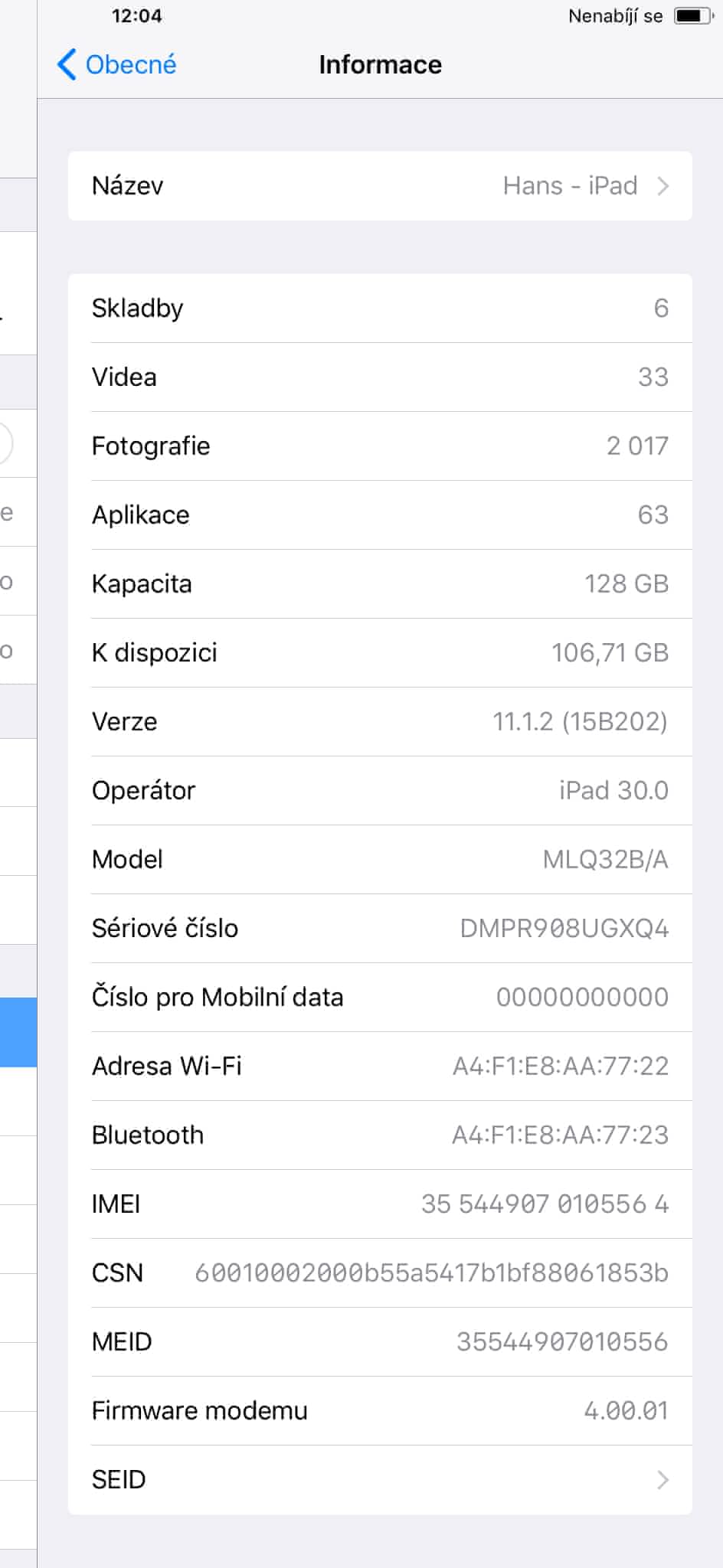Tap the Bluetooth address row
Image resolution: width=723 pixels, height=1568 pixels.
(380, 1135)
